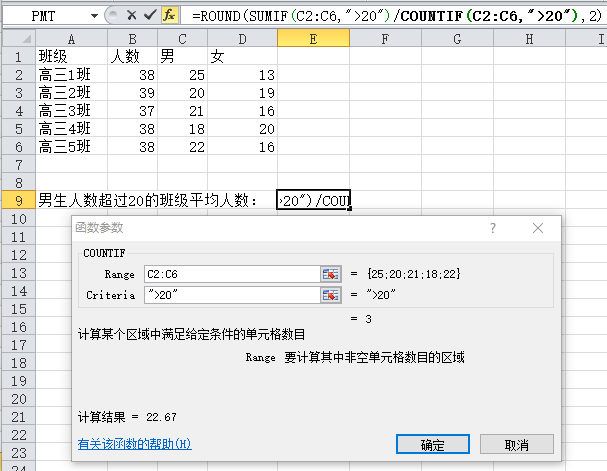The height and width of the screenshot is (471, 607).
Task: Select highlighted column E header
Action: [x=313, y=39]
